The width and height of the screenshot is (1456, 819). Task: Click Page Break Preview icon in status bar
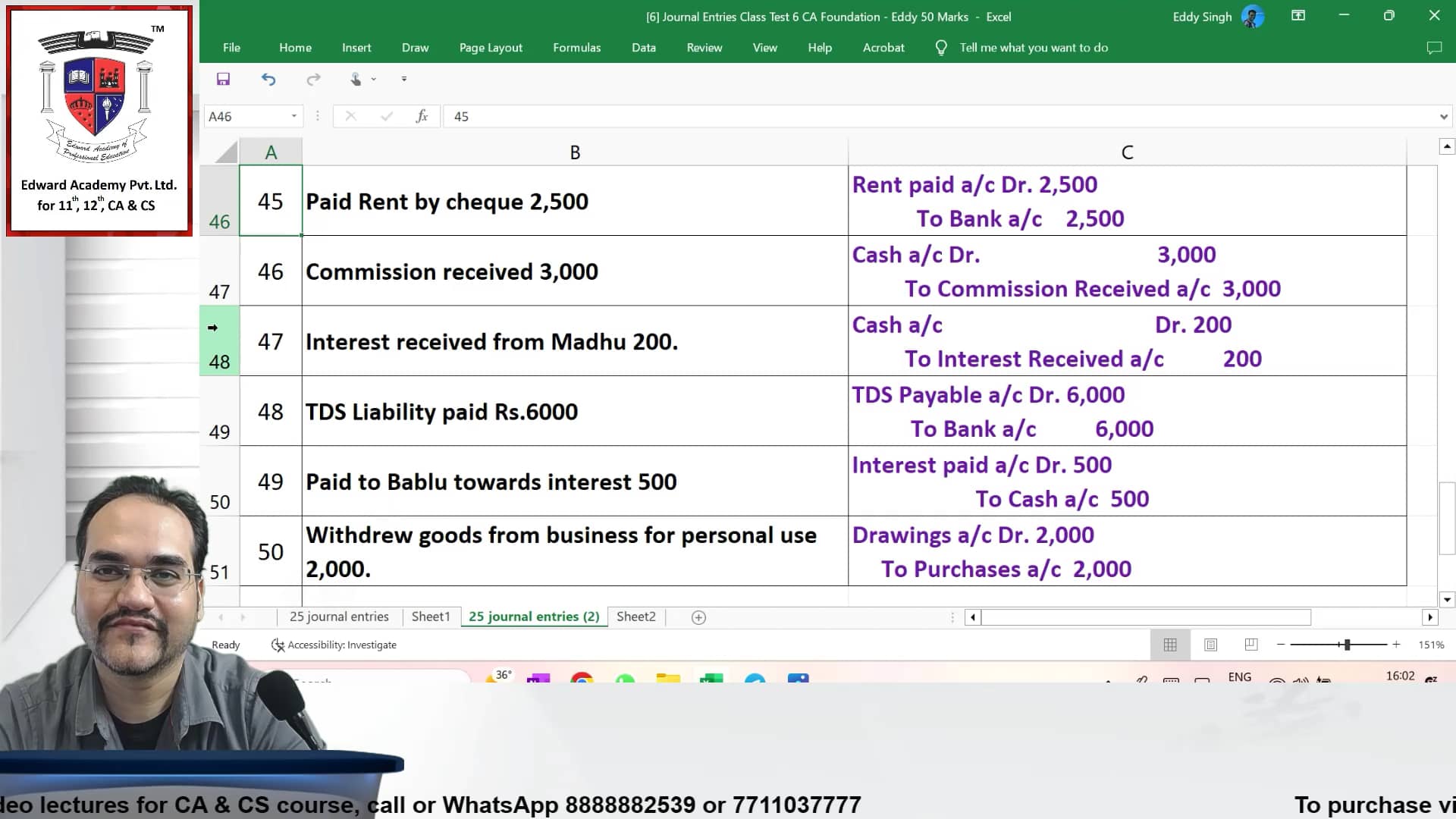point(1250,645)
